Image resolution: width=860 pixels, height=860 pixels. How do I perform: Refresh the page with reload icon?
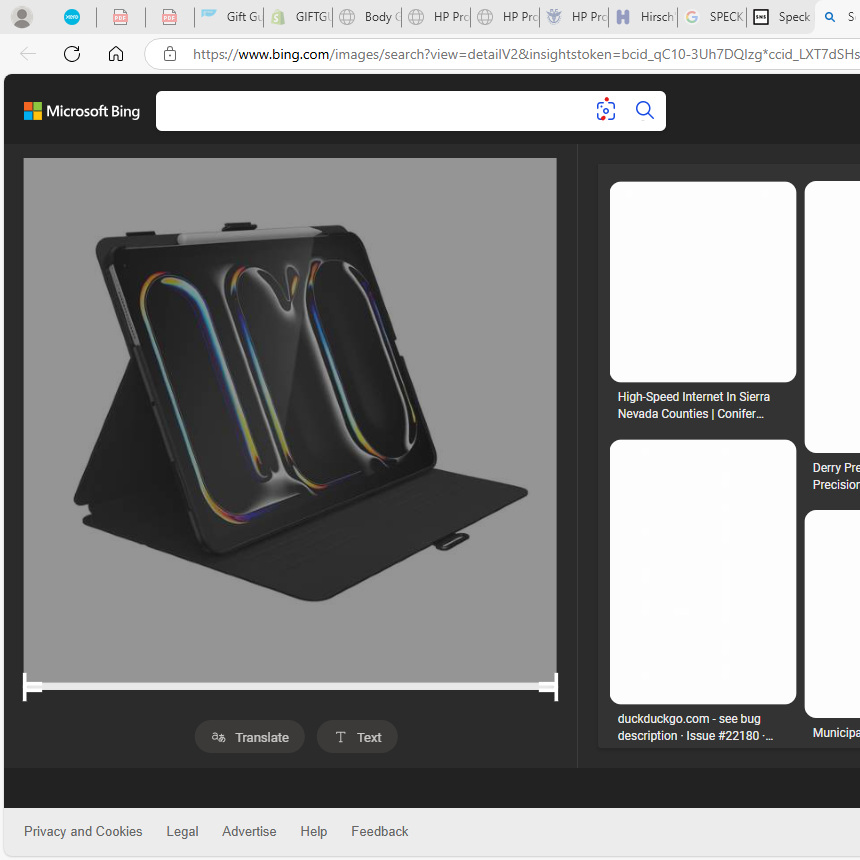72,54
